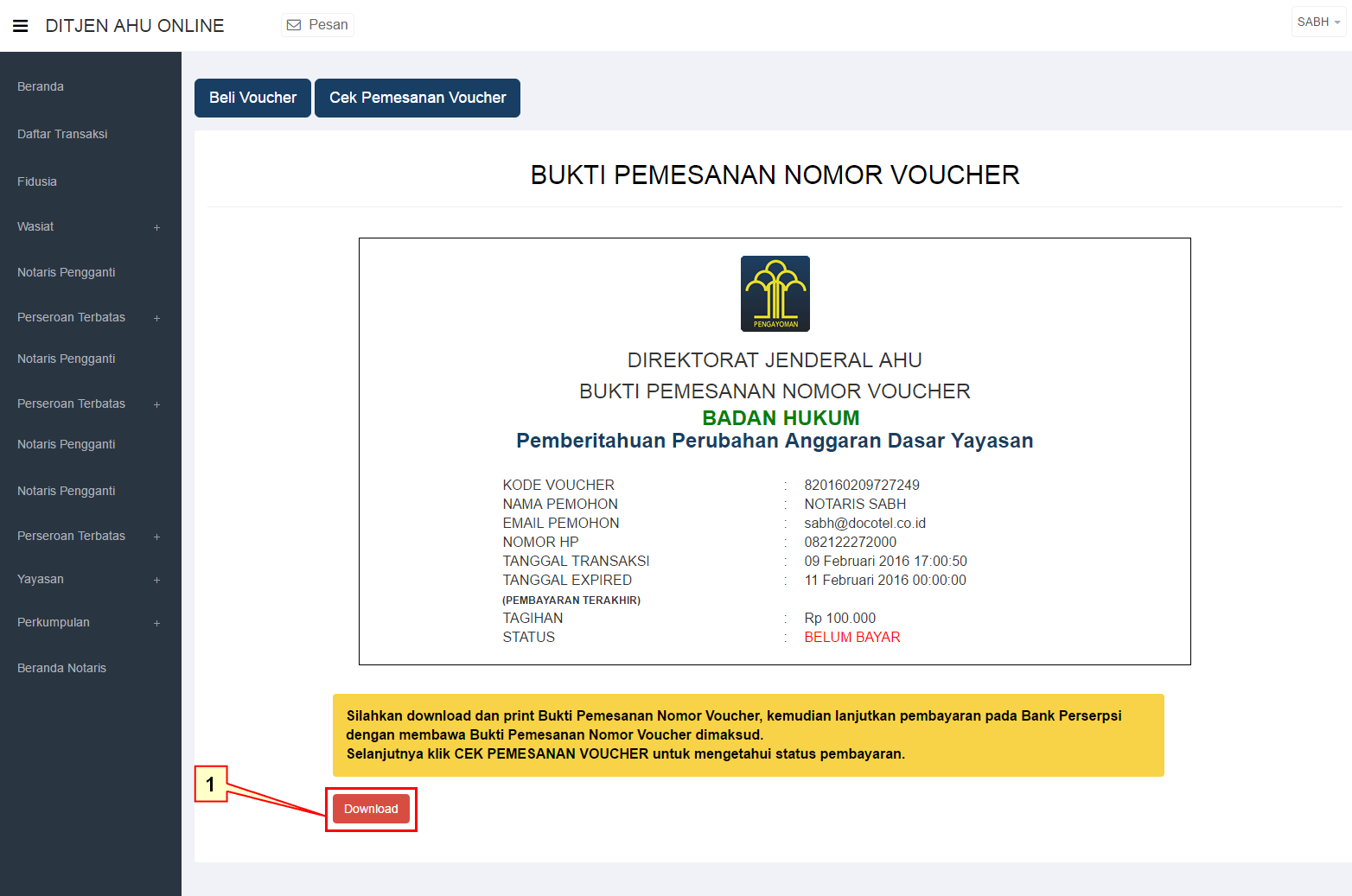Expand the Wasiat submenu plus
This screenshot has height=896, width=1352.
(x=156, y=227)
